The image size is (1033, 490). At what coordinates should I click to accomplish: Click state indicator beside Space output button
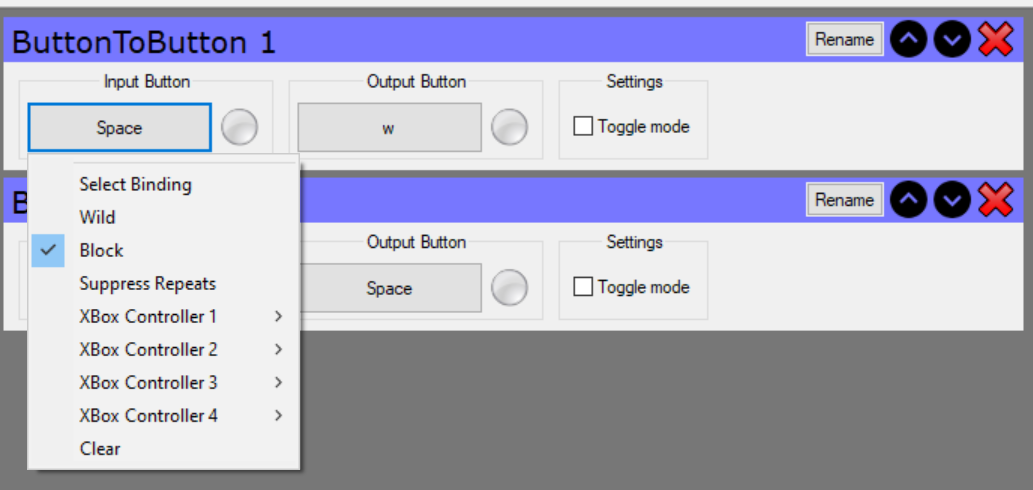(x=509, y=288)
